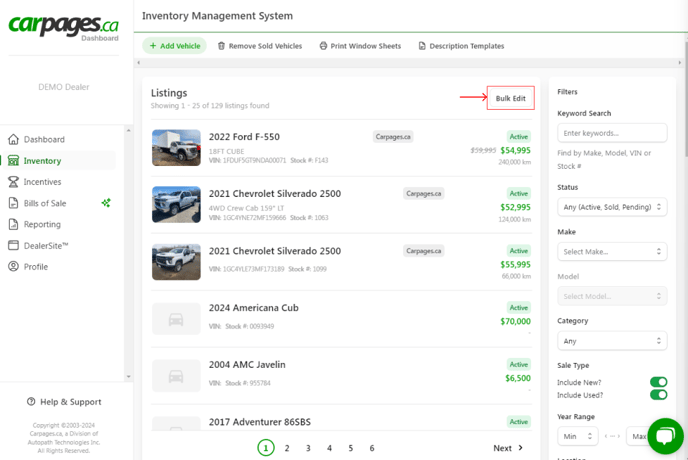The height and width of the screenshot is (460, 688).
Task: Click the Profile person icon
Action: tap(14, 266)
